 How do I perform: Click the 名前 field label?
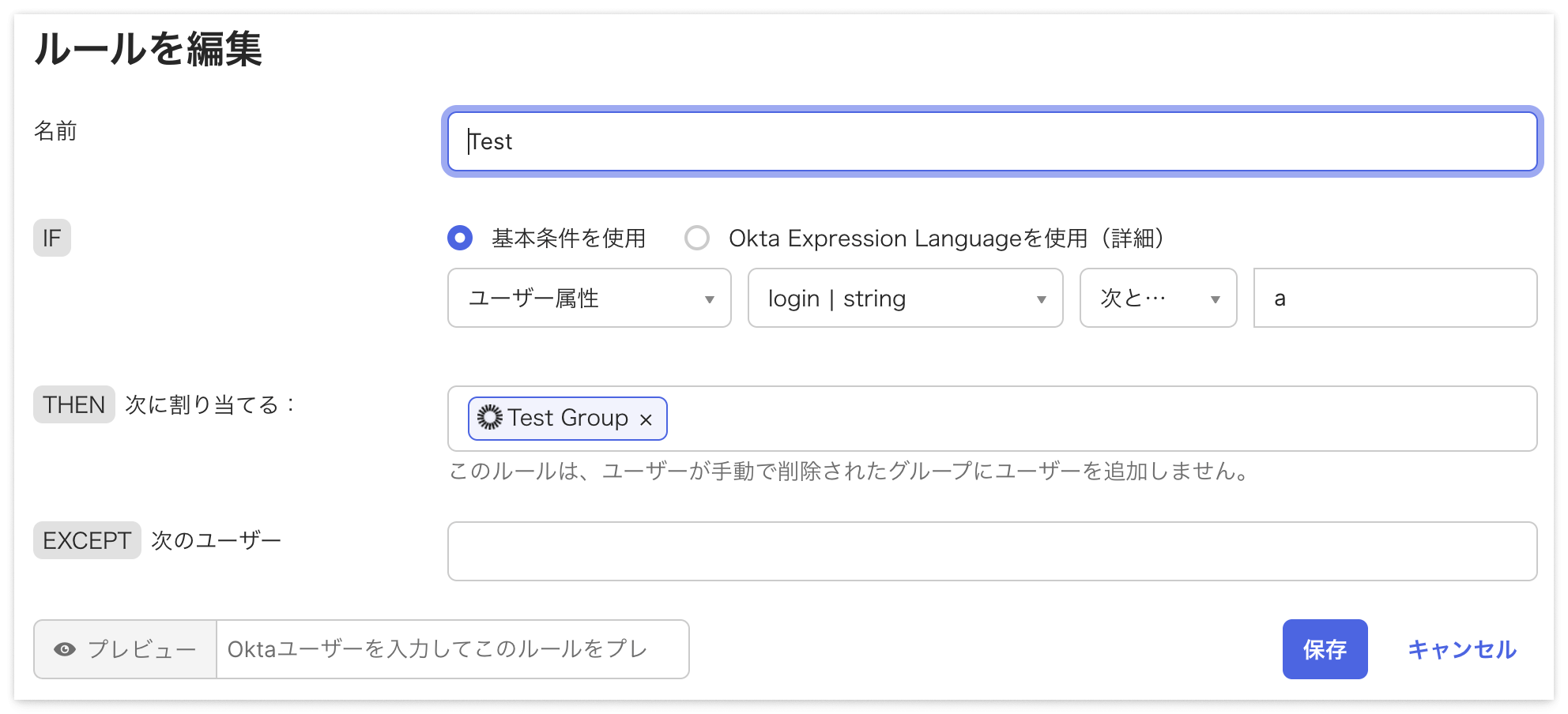(55, 130)
